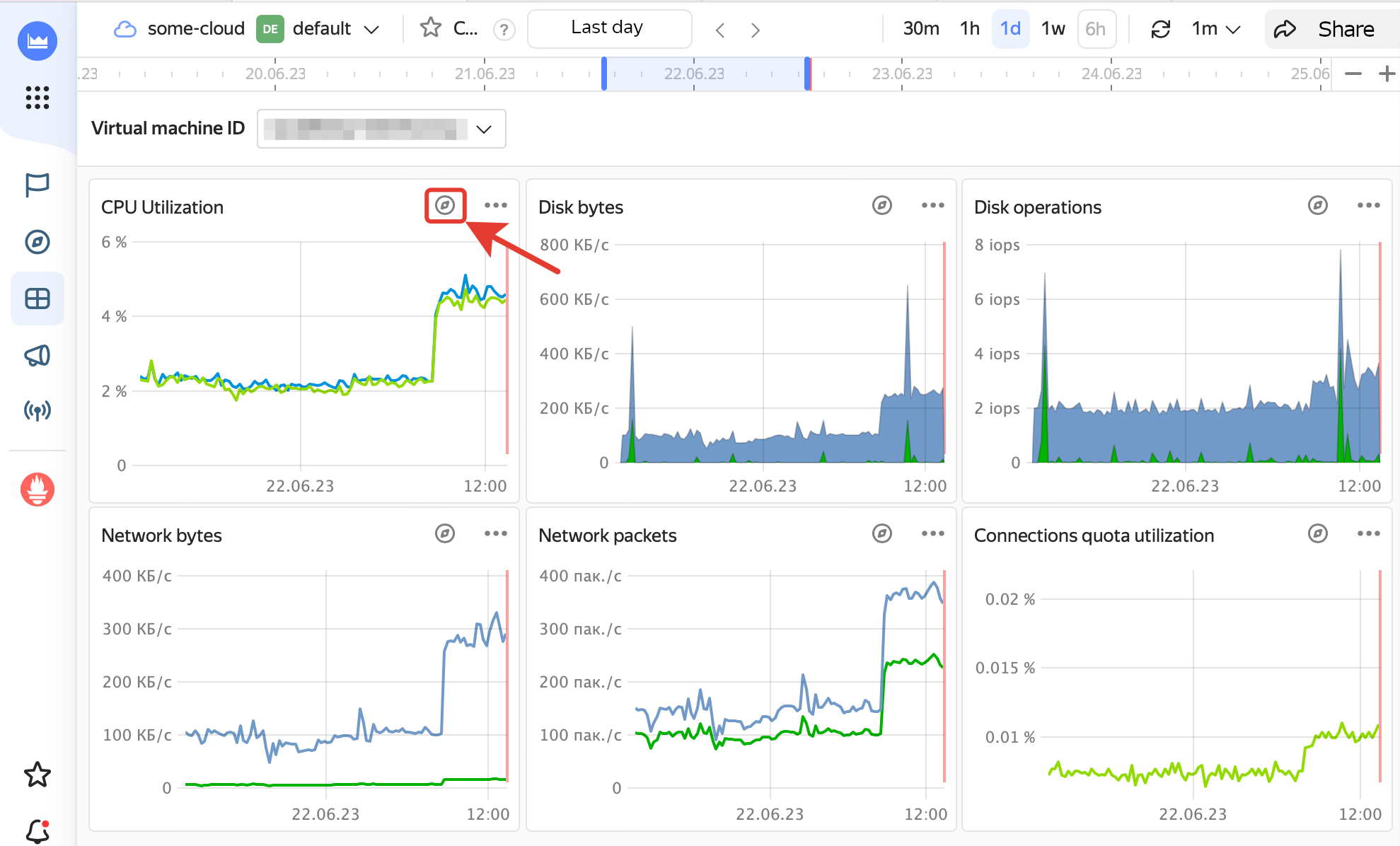
Task: Open Disk bytes panel three-dot menu
Action: [932, 205]
